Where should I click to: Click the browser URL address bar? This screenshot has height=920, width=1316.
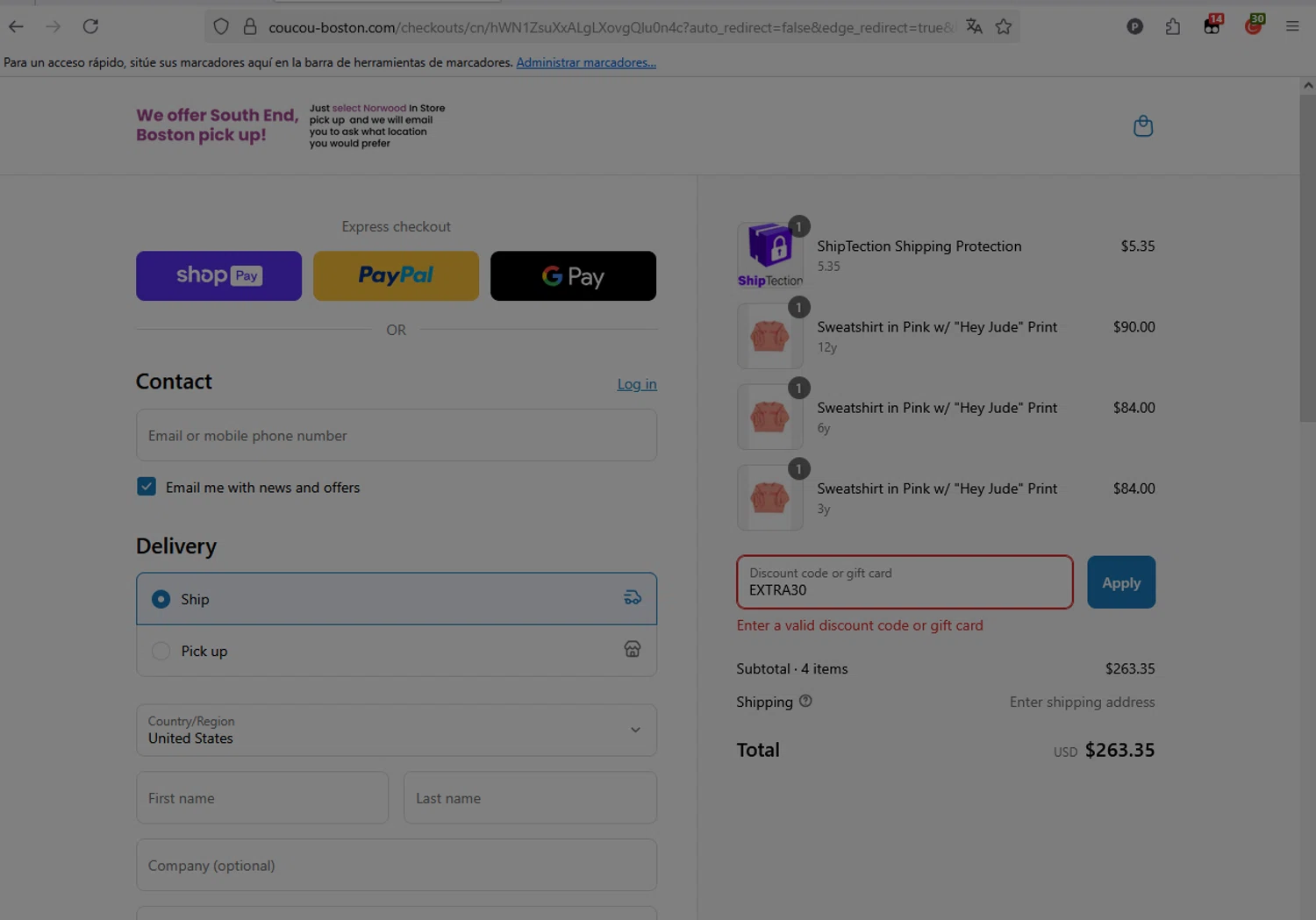(610, 27)
